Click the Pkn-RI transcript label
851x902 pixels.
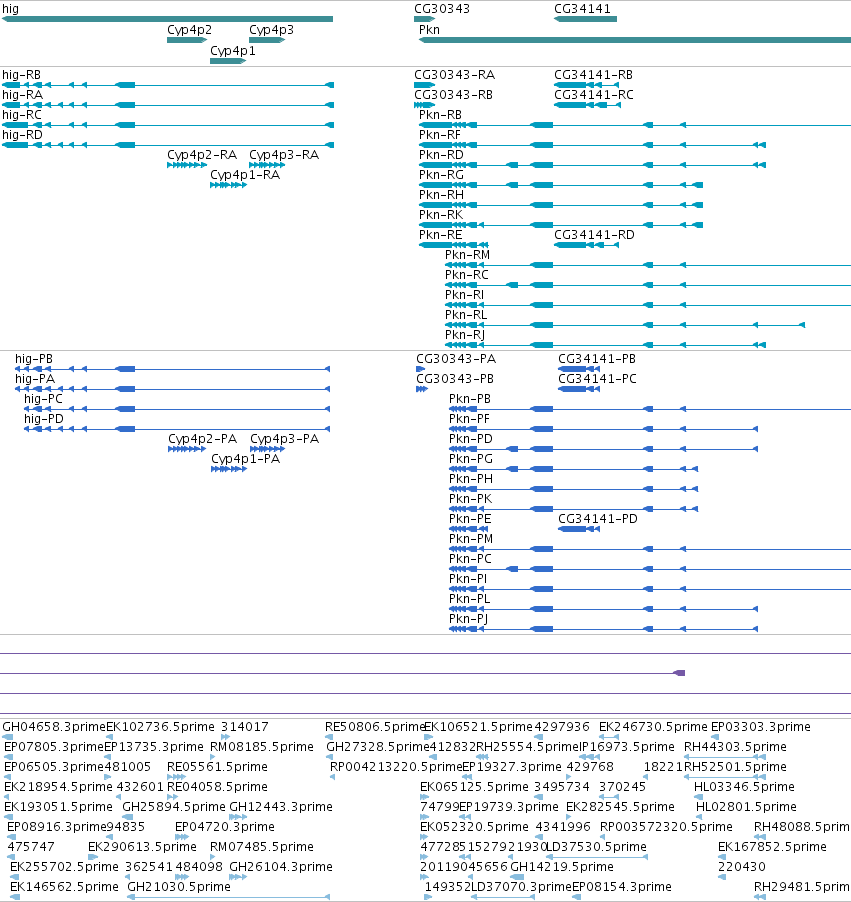coord(464,295)
